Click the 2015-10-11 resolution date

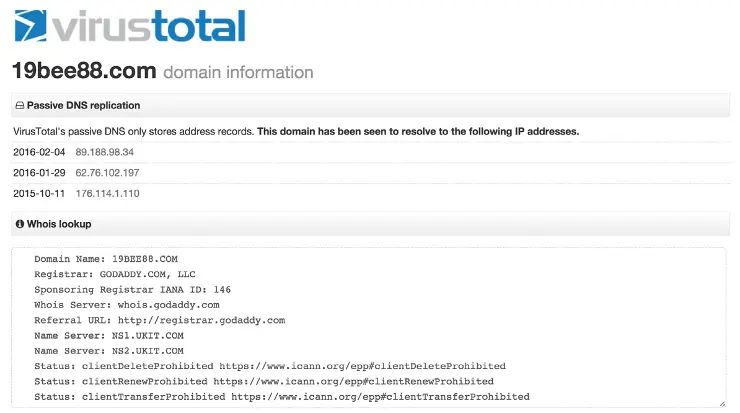(x=39, y=192)
